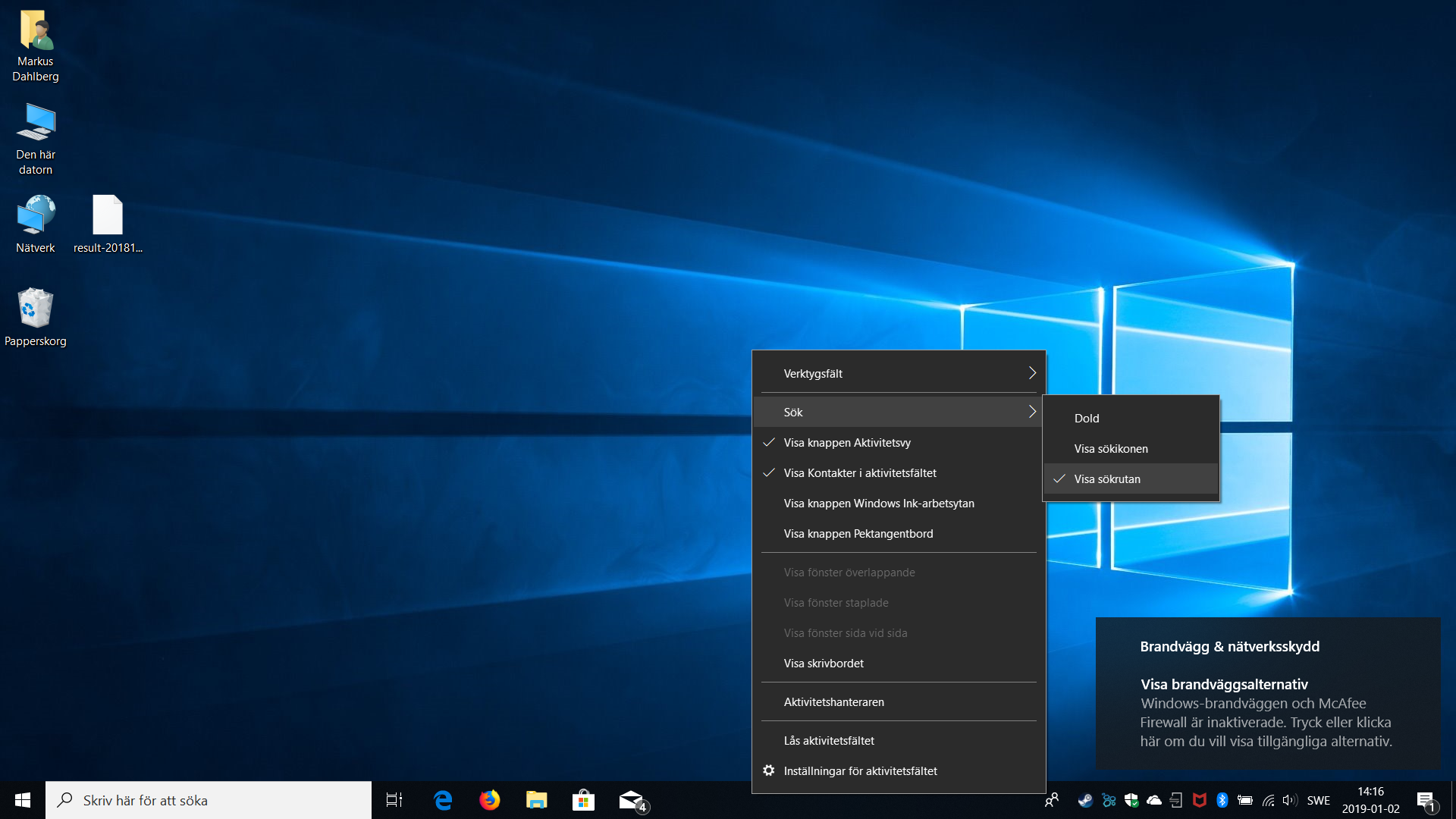The width and height of the screenshot is (1456, 819).
Task: Open McAfee from the system tray
Action: [x=1199, y=800]
